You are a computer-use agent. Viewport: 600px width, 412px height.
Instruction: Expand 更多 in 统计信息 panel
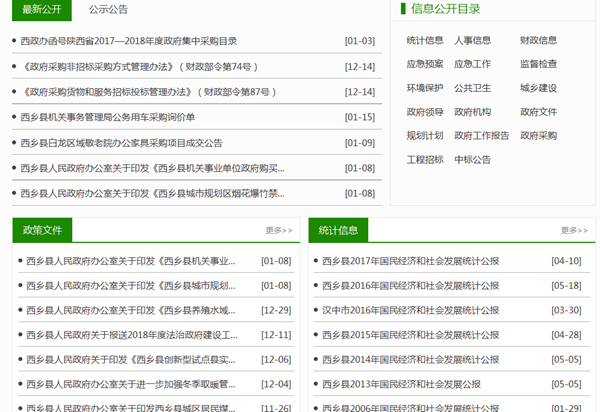(574, 230)
